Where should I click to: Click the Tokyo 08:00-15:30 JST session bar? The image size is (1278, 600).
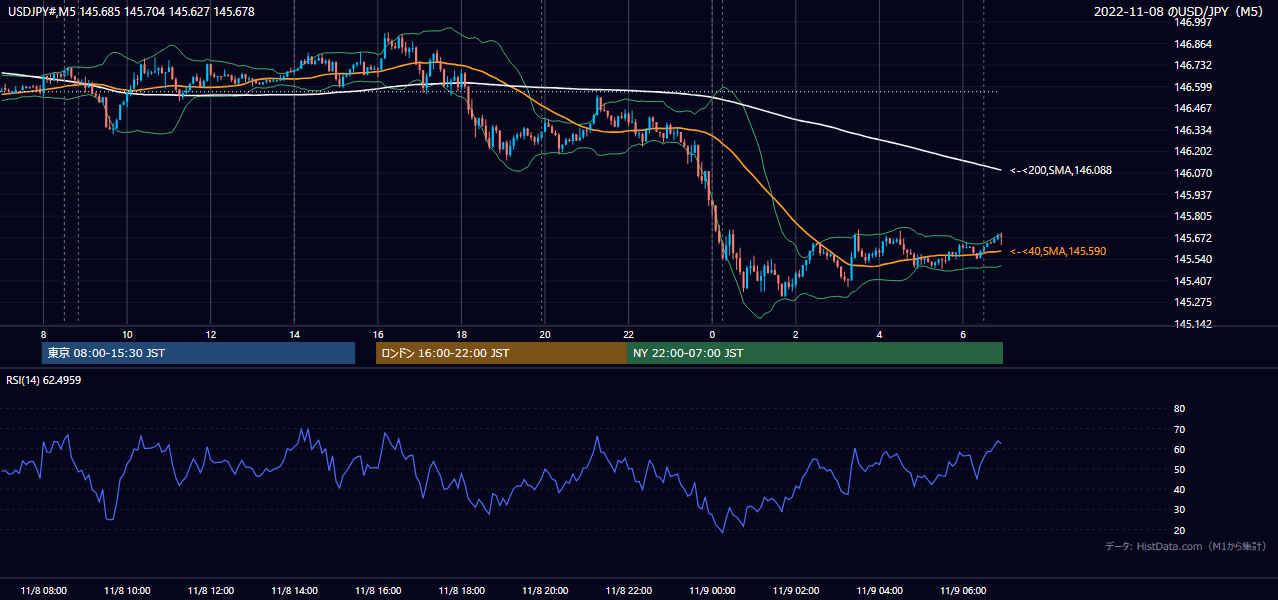(x=199, y=353)
